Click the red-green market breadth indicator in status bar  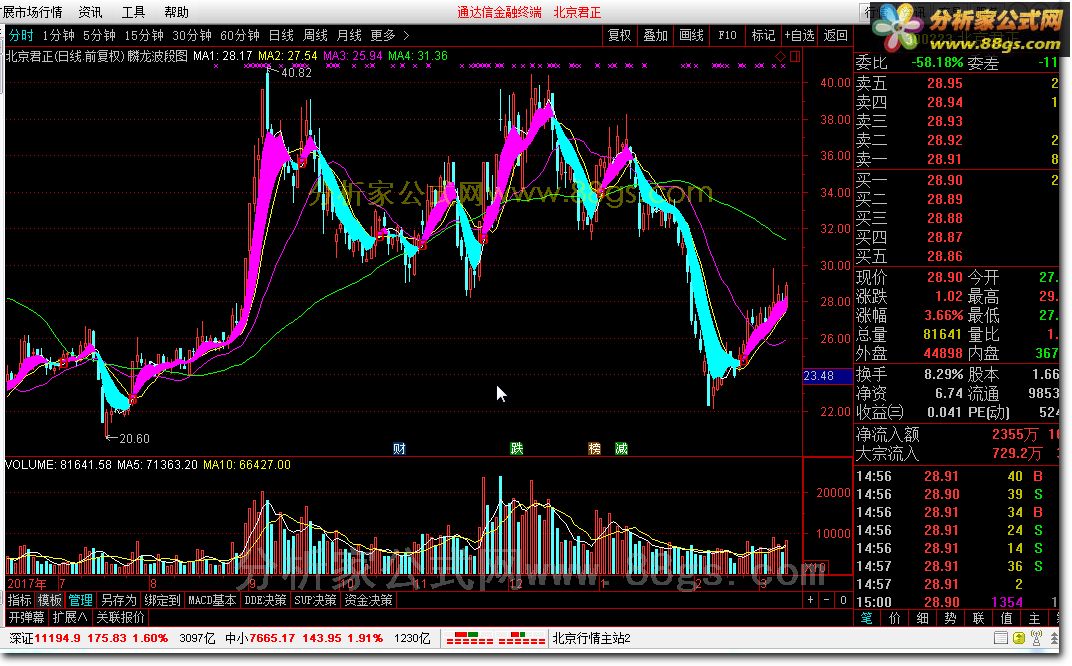click(x=496, y=639)
